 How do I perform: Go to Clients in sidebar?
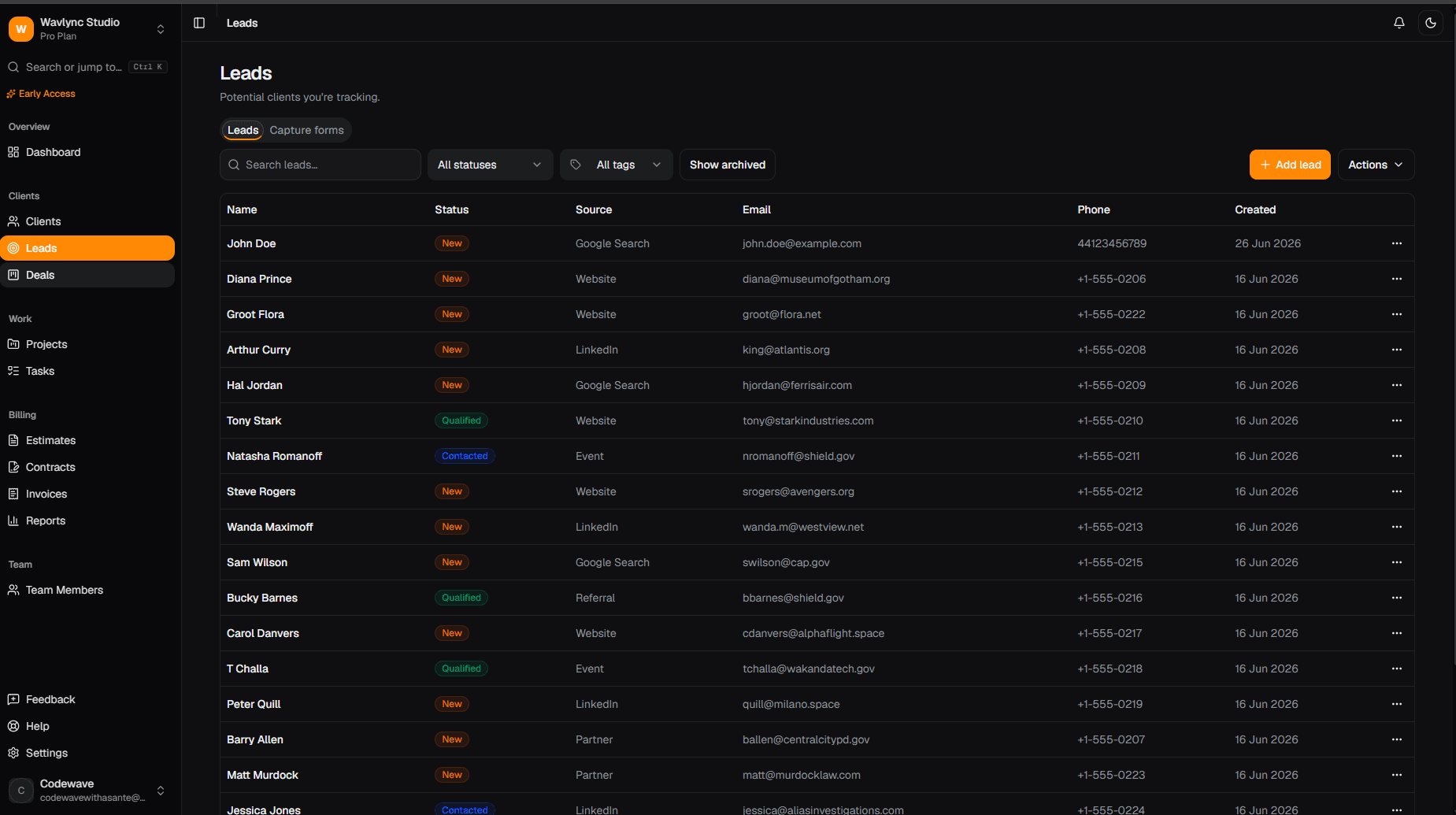[87, 221]
